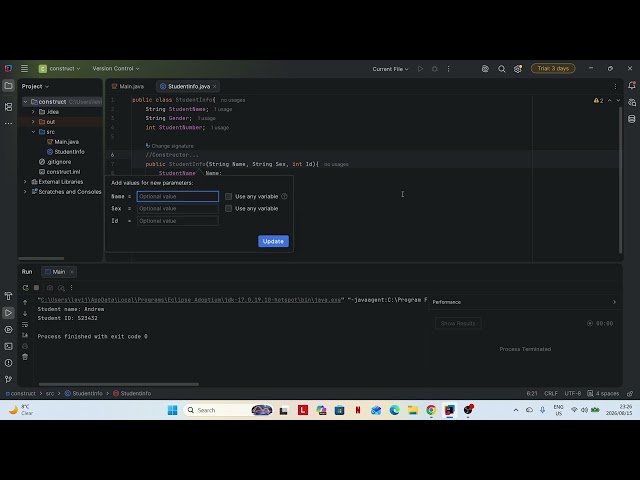Click the 'Change signature' inlay hint
Viewport: 640px width, 480px height.
pyautogui.click(x=169, y=146)
